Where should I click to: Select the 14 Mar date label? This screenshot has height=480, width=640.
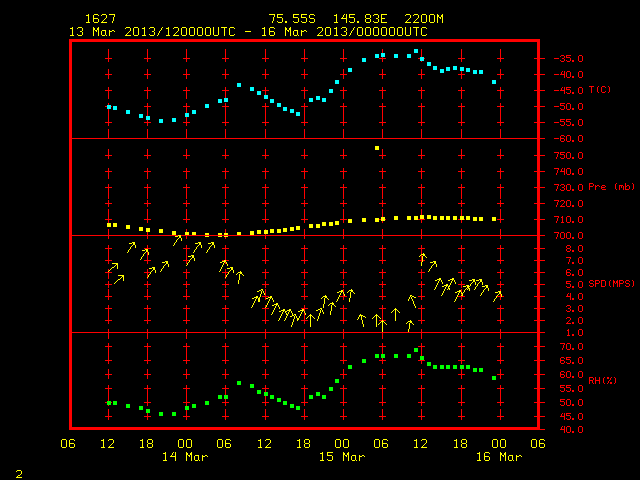click(x=185, y=457)
